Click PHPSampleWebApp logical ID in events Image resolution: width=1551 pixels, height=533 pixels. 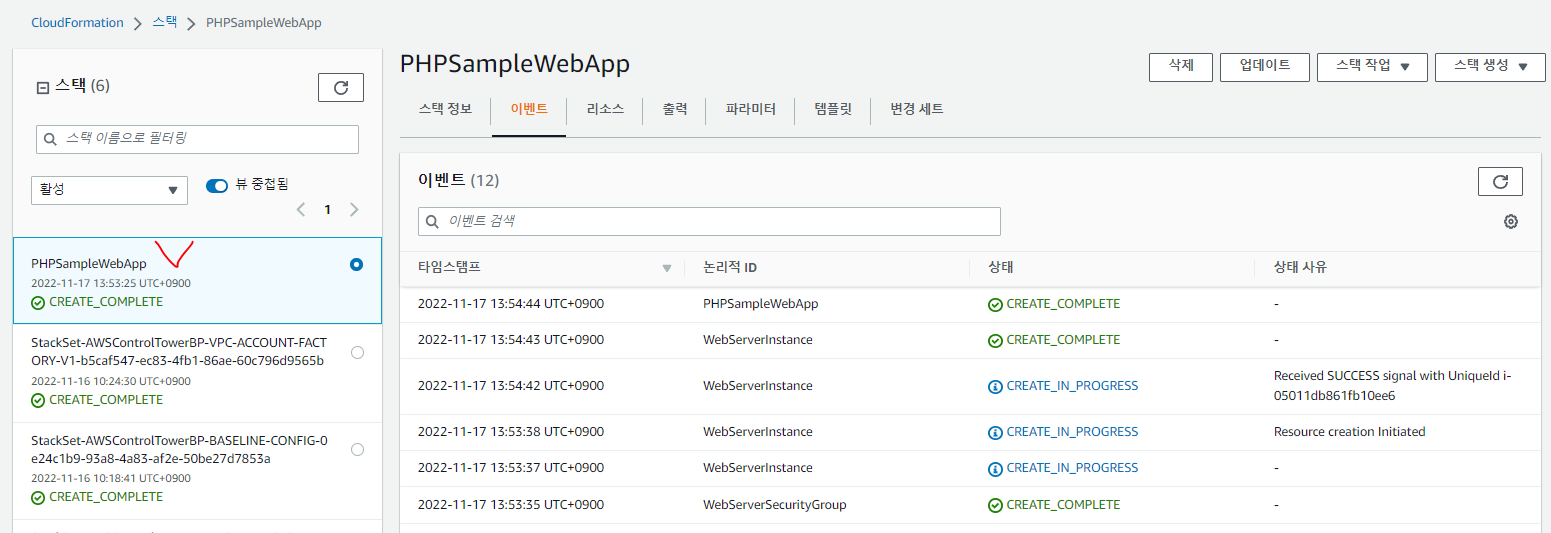pyautogui.click(x=761, y=304)
